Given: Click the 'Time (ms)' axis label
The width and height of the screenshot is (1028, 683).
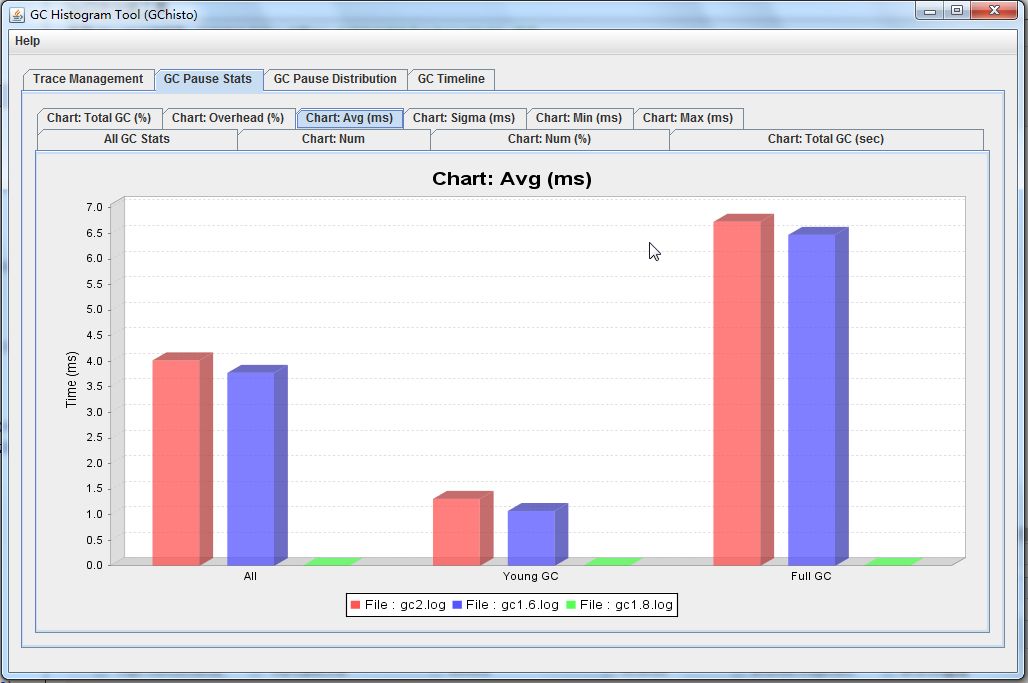Looking at the screenshot, I should point(71,380).
